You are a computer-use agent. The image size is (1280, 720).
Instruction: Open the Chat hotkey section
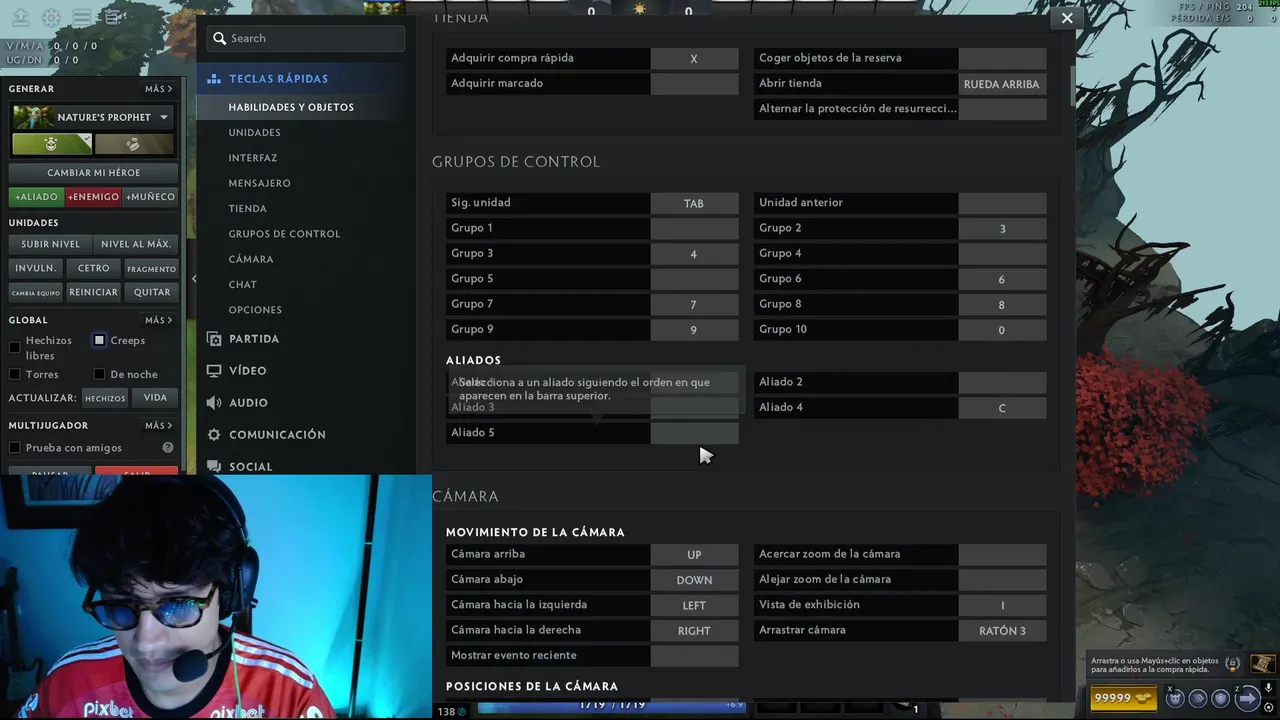(x=243, y=284)
